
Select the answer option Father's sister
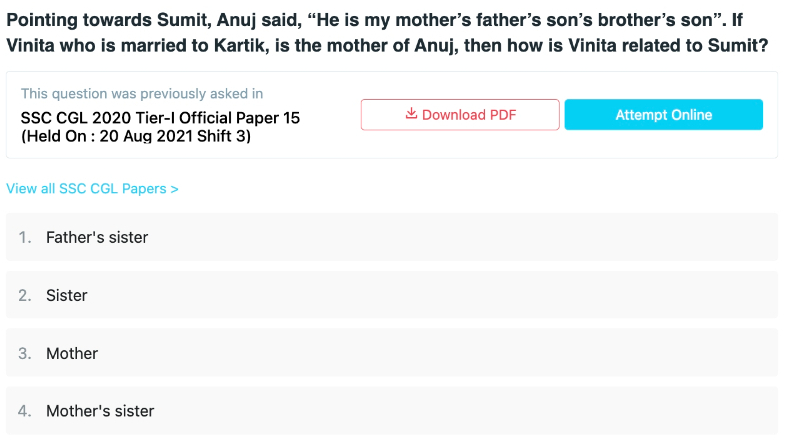tap(392, 237)
